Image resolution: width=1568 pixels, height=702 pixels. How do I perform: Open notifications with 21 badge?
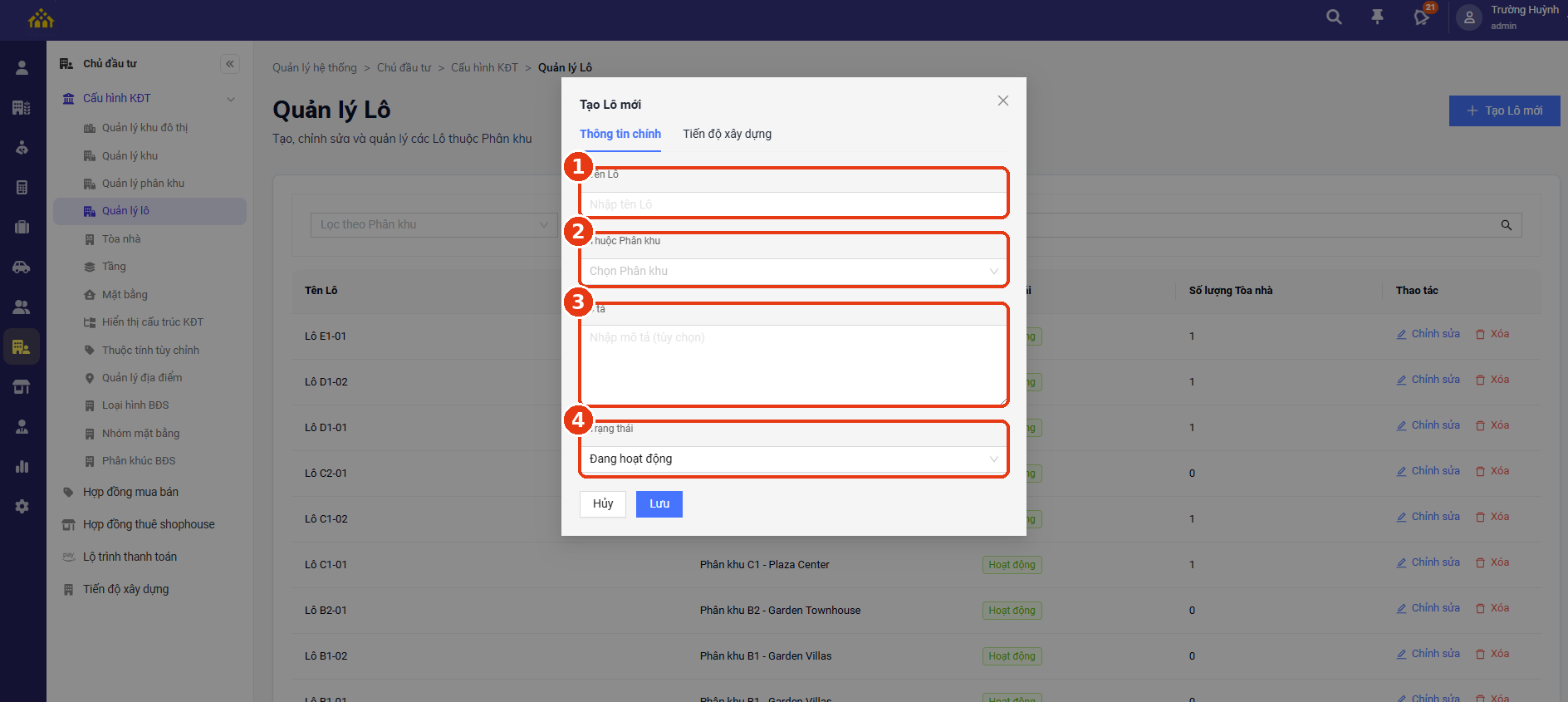coord(1422,17)
